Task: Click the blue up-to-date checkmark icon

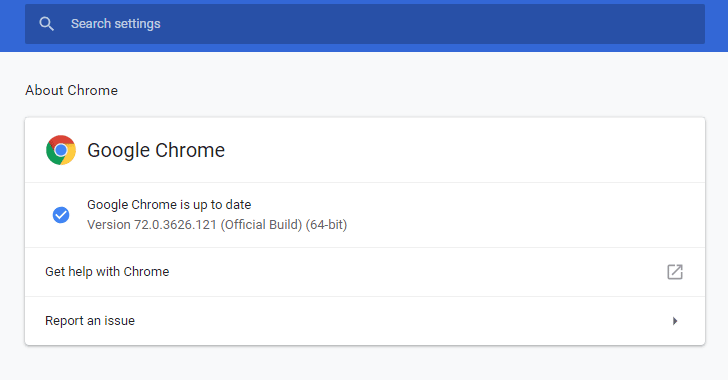Action: point(61,215)
